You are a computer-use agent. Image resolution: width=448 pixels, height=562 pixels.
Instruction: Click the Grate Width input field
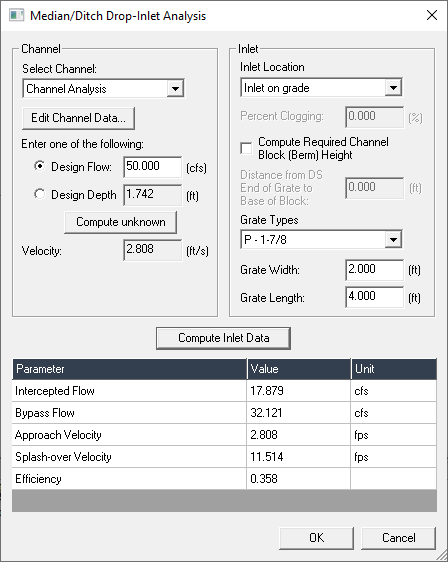375,270
